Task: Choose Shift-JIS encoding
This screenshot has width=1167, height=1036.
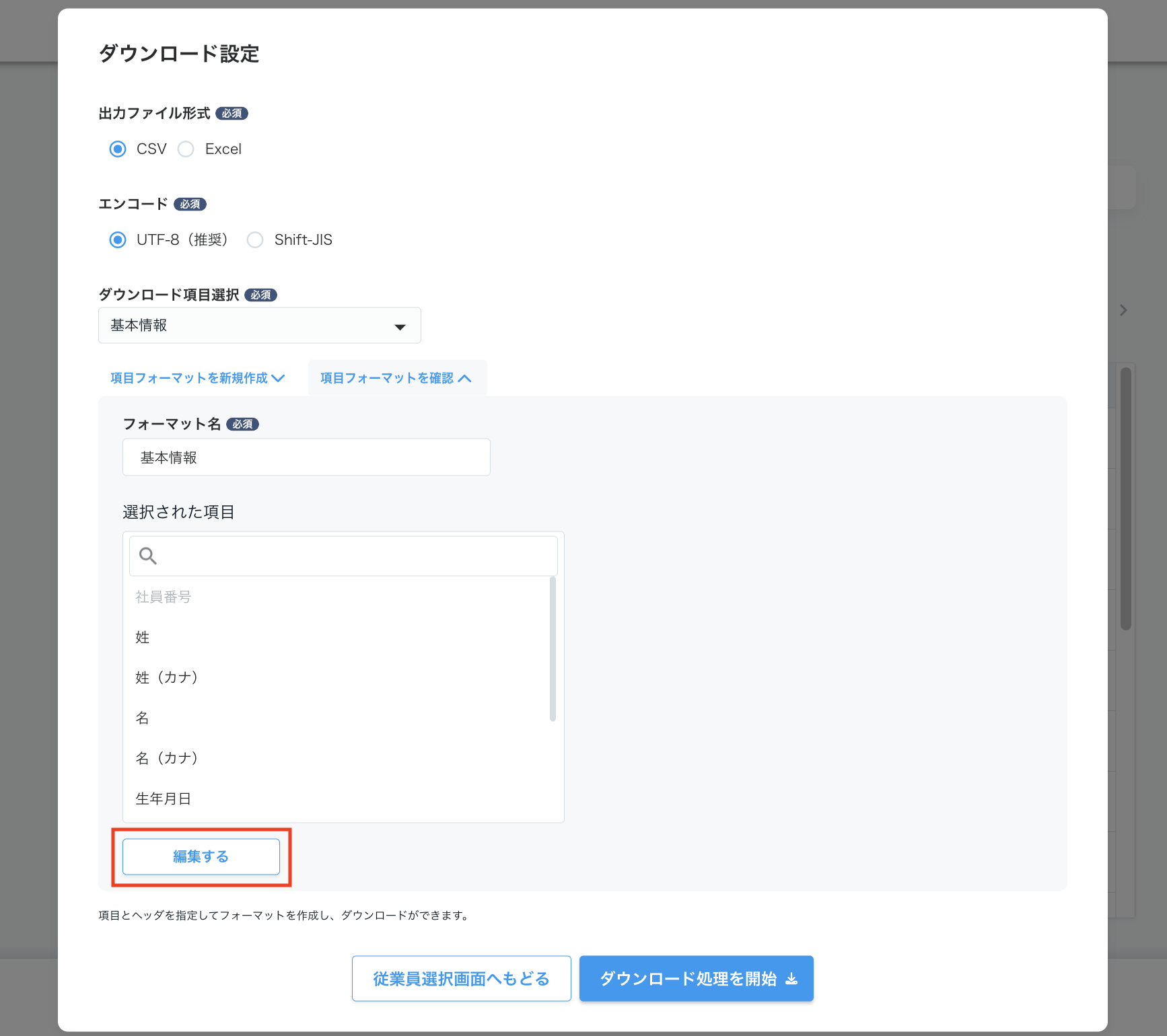Action: (255, 239)
